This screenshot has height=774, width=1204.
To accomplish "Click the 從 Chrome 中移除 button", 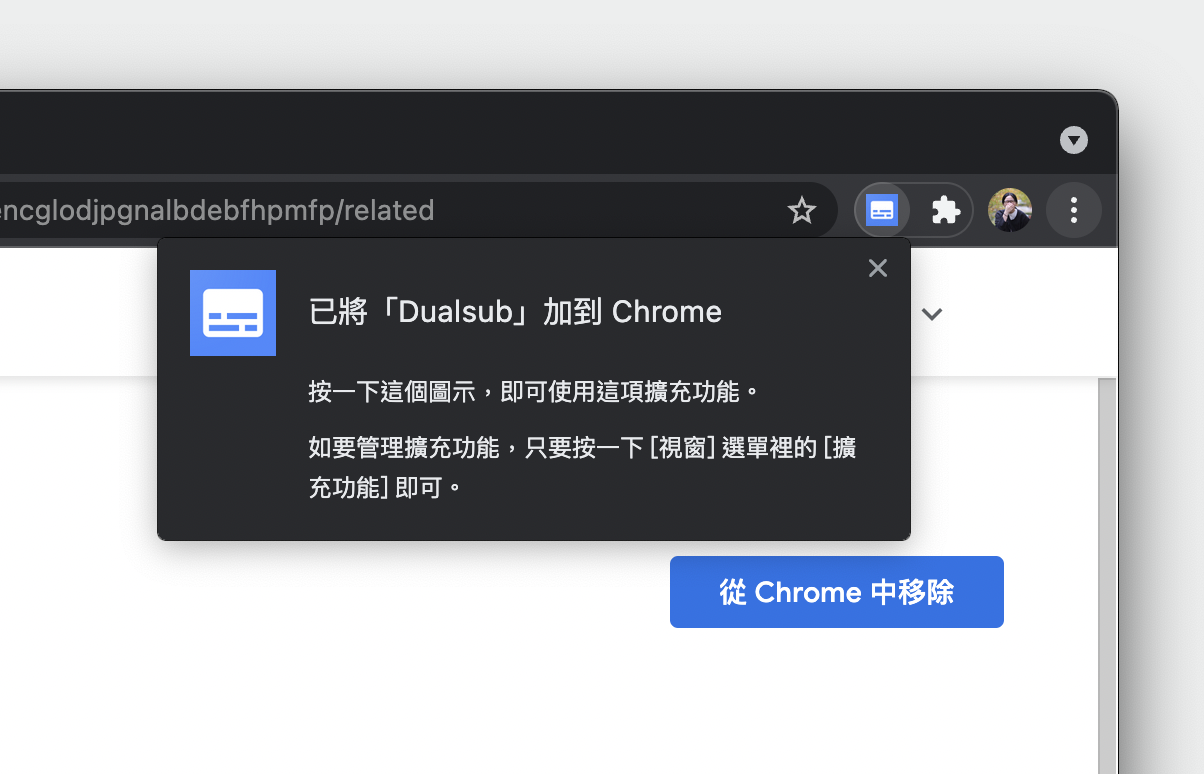I will coord(837,592).
